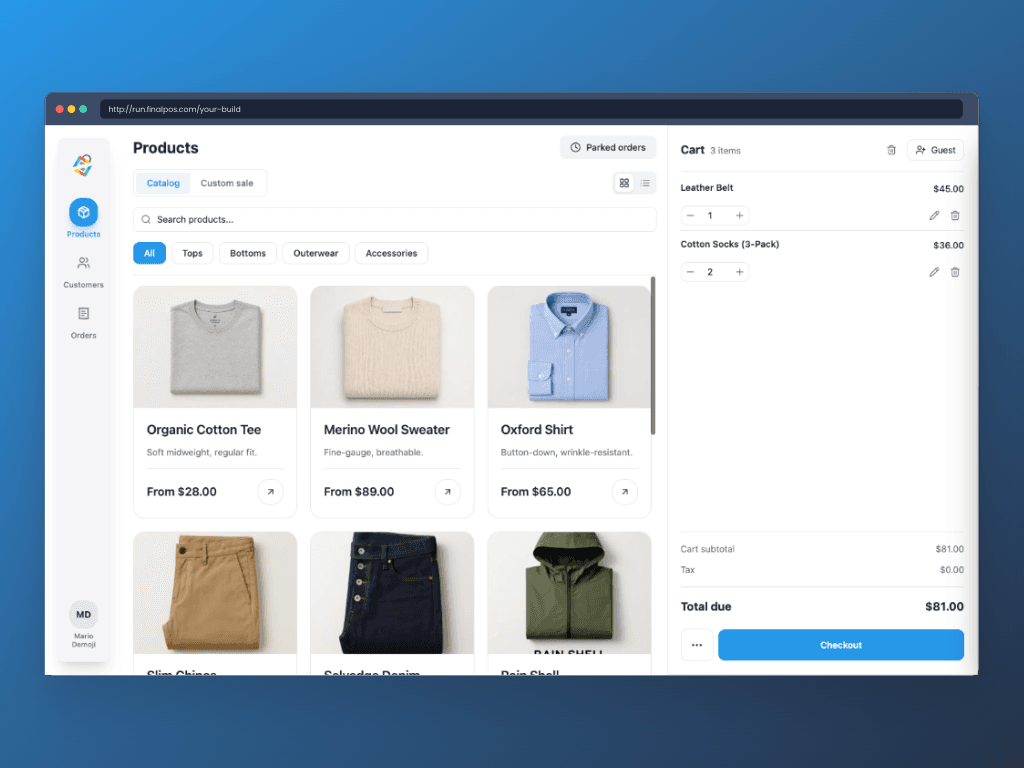Click the Merino Wool Sweater image

coord(392,347)
